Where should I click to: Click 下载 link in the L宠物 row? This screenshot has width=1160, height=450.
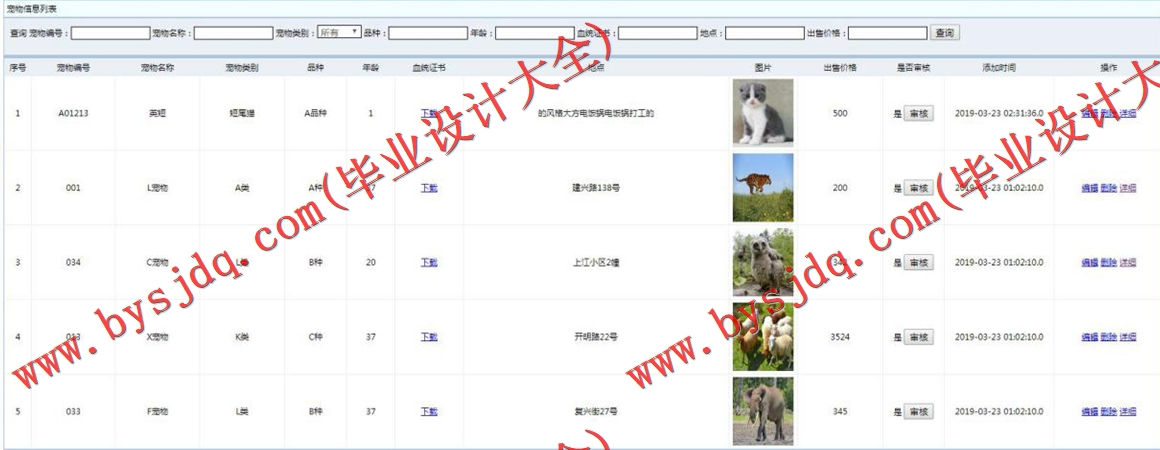(429, 188)
